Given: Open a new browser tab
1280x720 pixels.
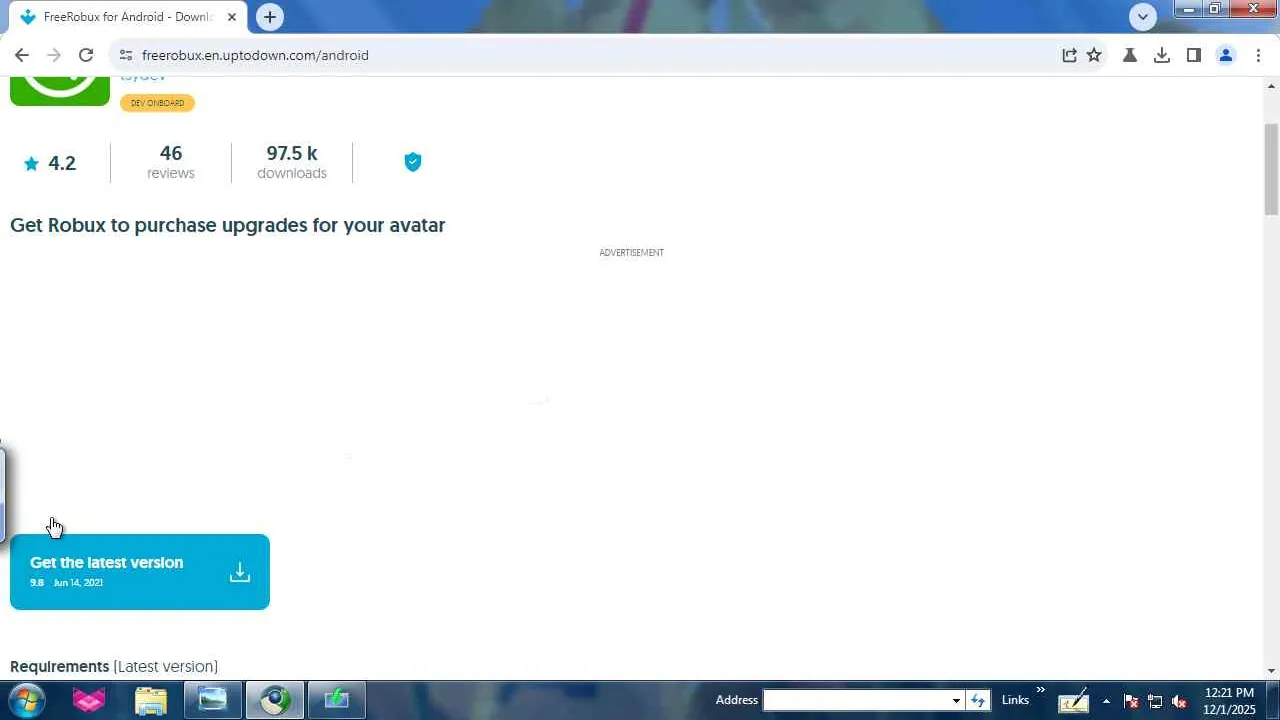Looking at the screenshot, I should (x=270, y=17).
